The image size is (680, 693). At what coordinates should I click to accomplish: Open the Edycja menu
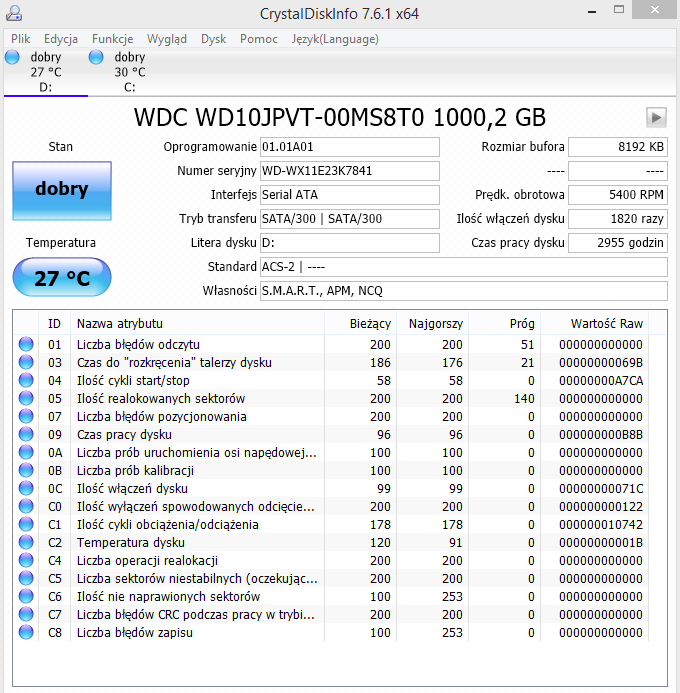coord(61,39)
